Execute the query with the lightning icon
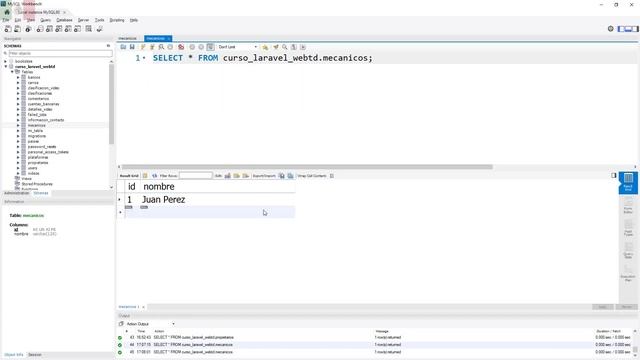Screen dimensions: 640x360 (143, 47)
